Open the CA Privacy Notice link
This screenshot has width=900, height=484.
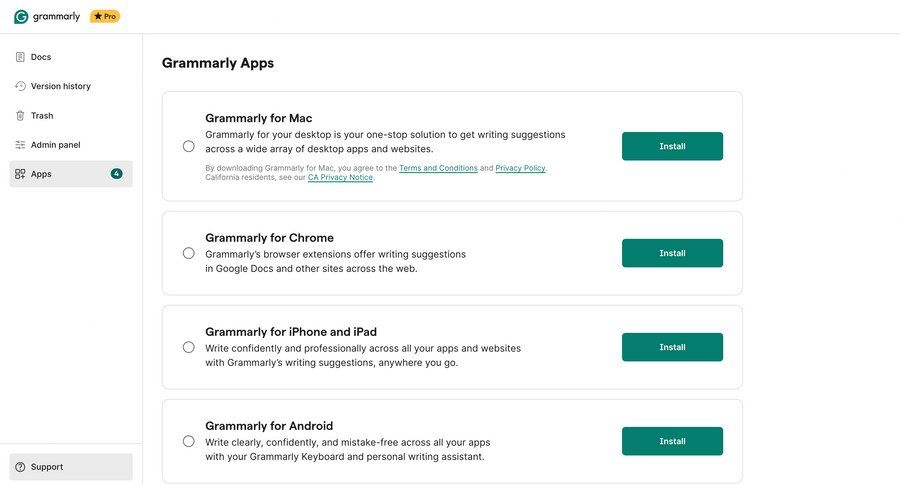point(340,177)
